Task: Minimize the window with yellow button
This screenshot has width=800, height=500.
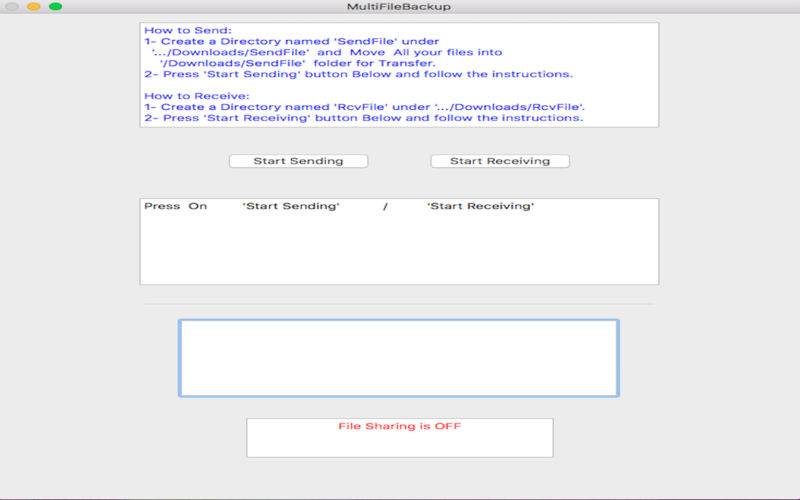Action: click(x=34, y=7)
